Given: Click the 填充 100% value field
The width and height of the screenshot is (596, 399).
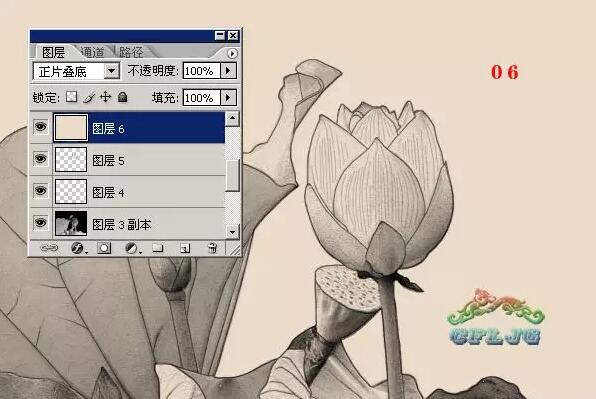Looking at the screenshot, I should pyautogui.click(x=201, y=98).
